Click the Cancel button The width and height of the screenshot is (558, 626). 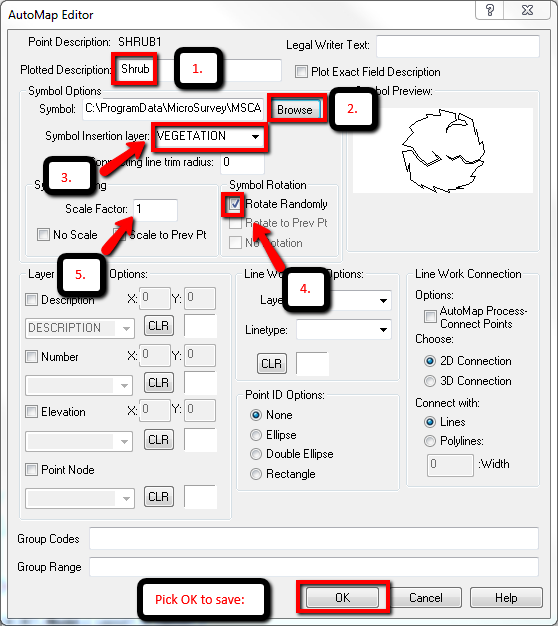click(425, 598)
